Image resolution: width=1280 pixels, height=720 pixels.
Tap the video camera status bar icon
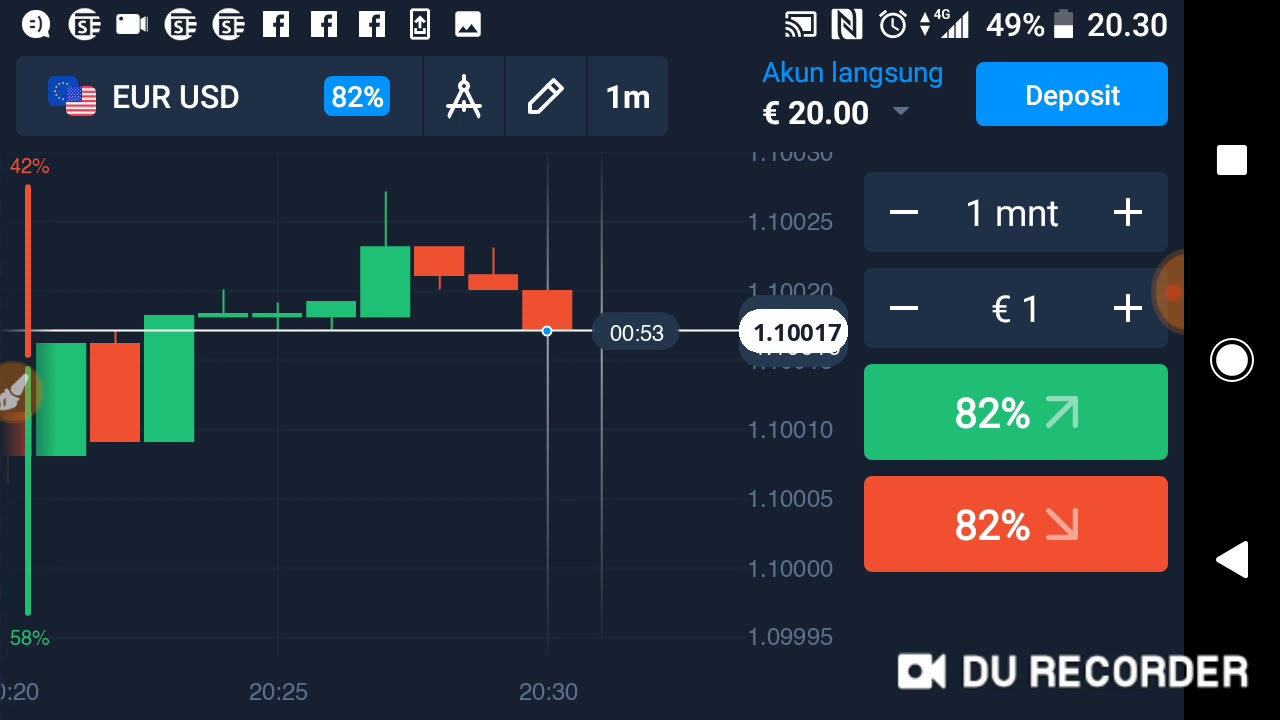click(131, 24)
